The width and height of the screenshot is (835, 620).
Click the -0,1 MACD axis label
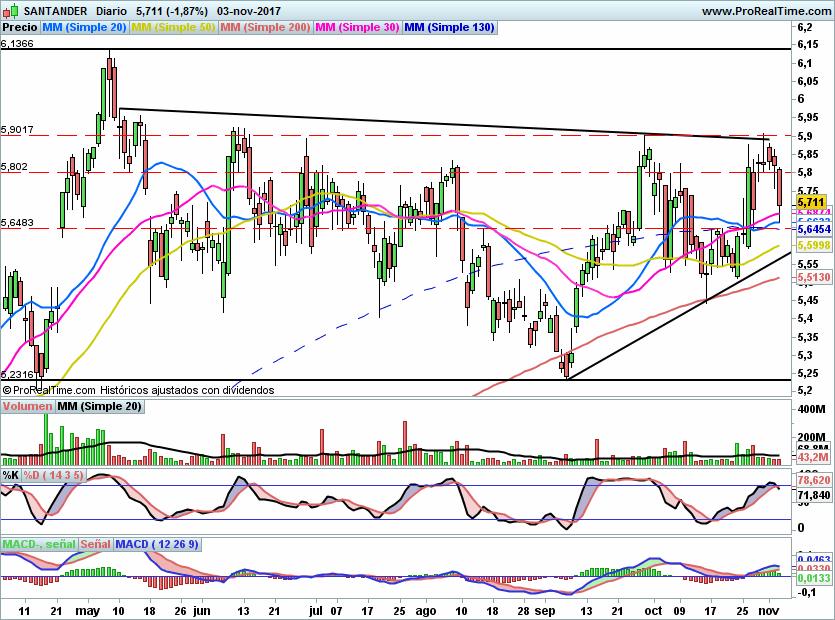(x=806, y=592)
